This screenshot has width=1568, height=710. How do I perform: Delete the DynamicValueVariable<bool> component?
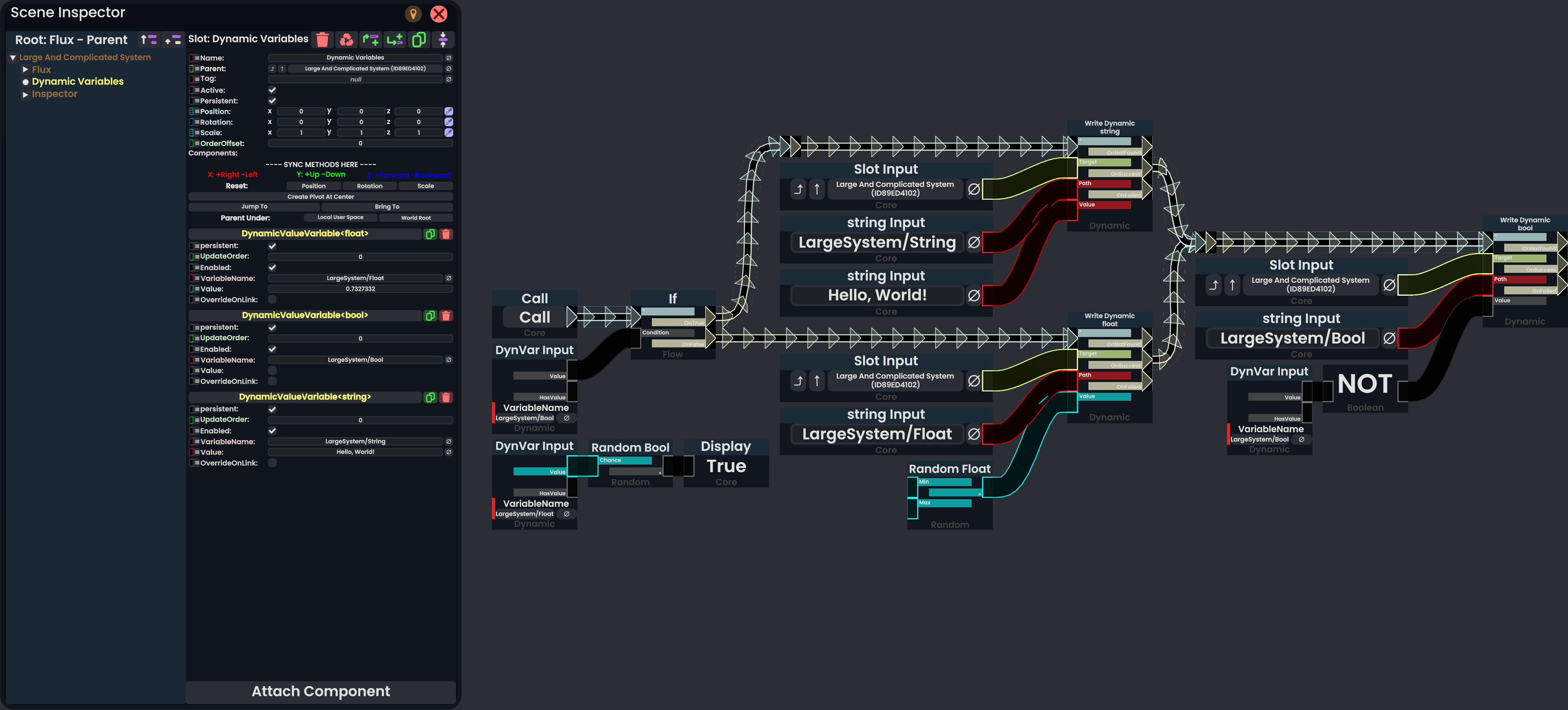click(x=446, y=316)
